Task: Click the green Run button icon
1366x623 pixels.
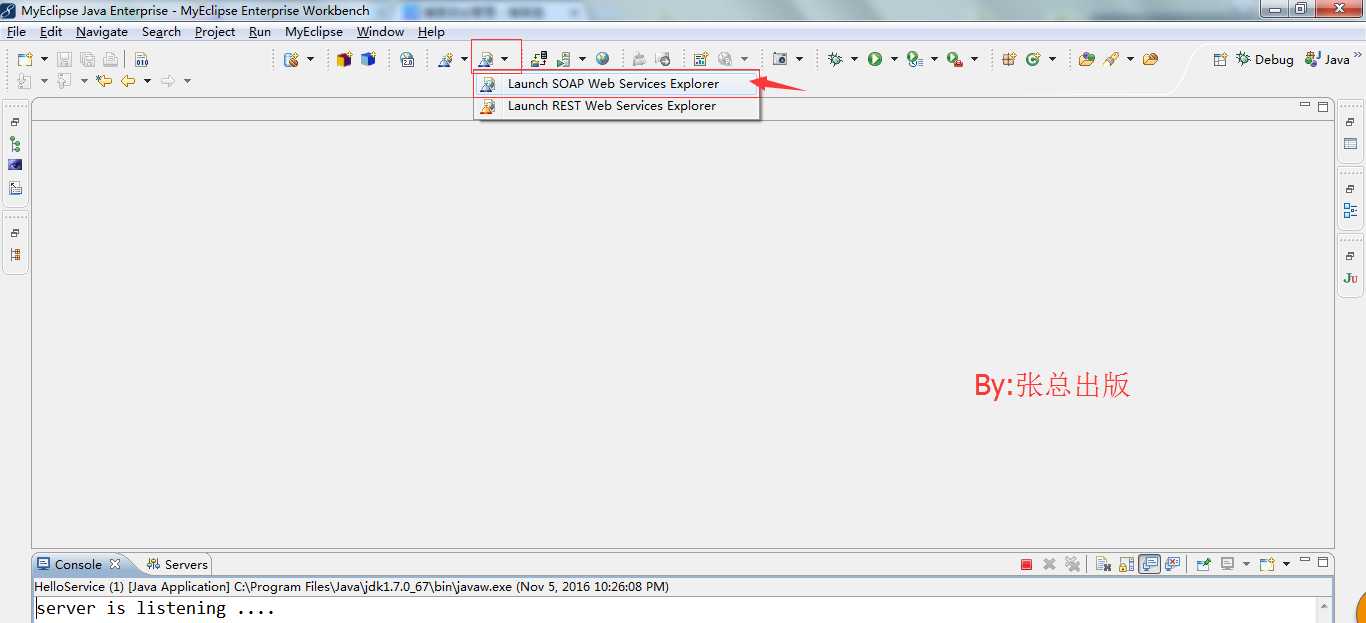Action: click(875, 59)
